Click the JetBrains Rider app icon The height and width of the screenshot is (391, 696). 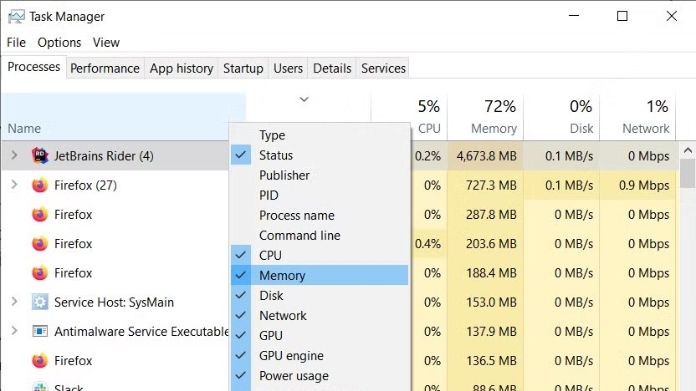click(40, 156)
